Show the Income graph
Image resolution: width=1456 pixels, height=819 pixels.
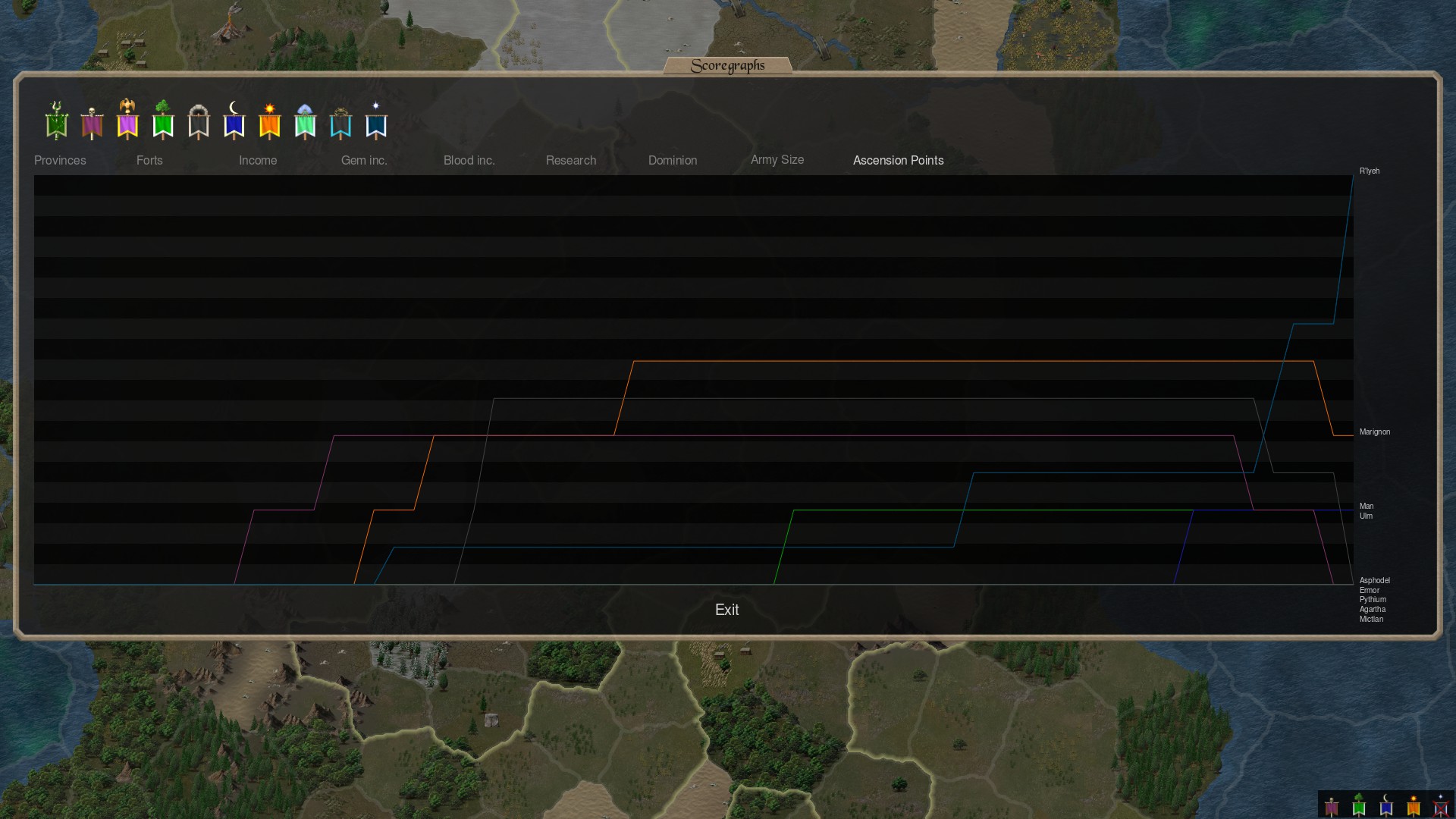coord(258,160)
